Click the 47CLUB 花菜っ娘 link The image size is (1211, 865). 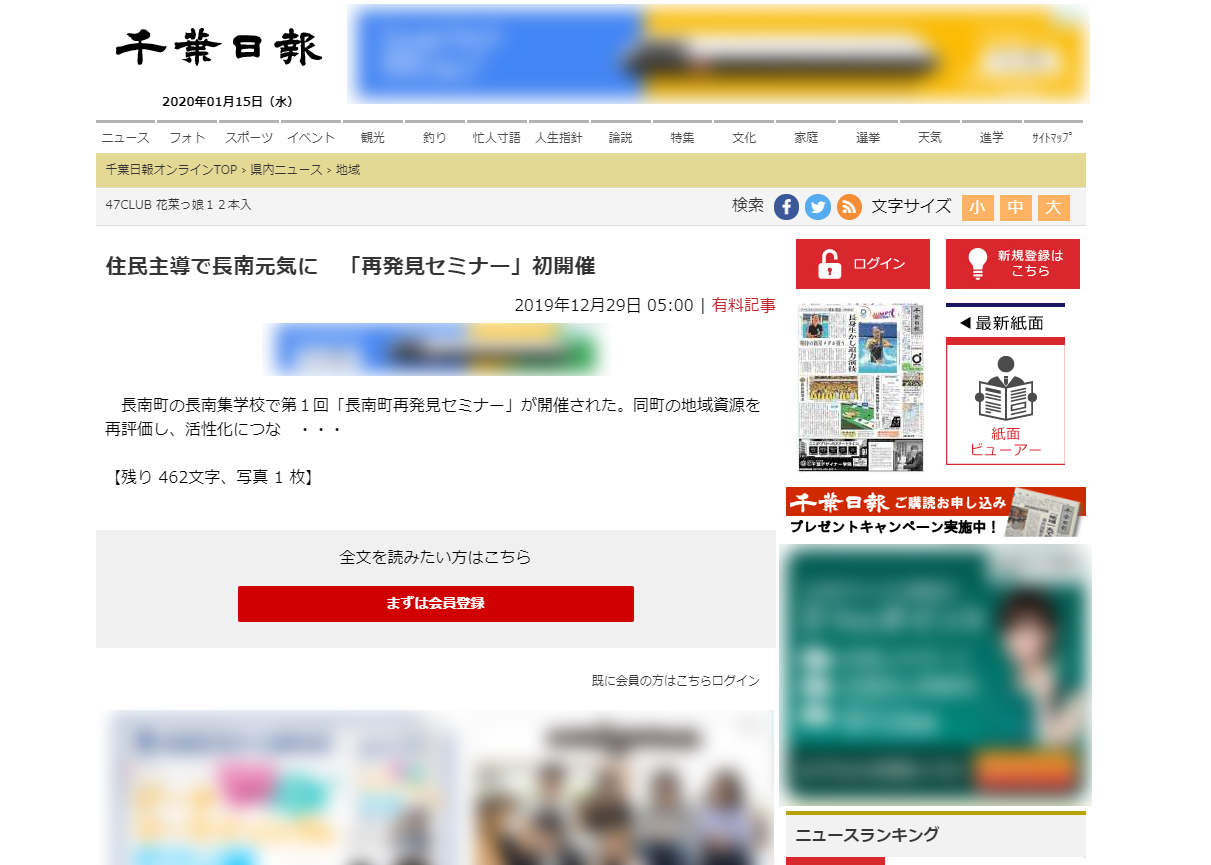pos(178,205)
